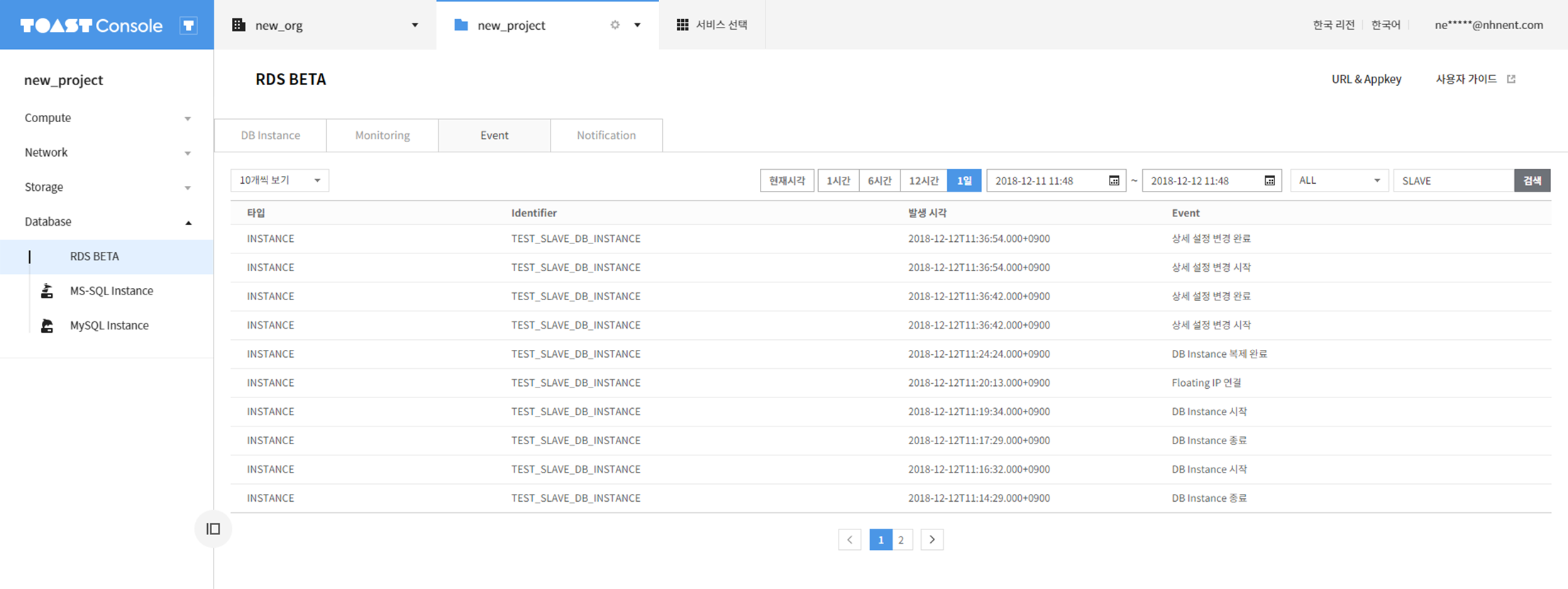The image size is (1568, 589).
Task: Open project settings gear icon
Action: (x=615, y=25)
